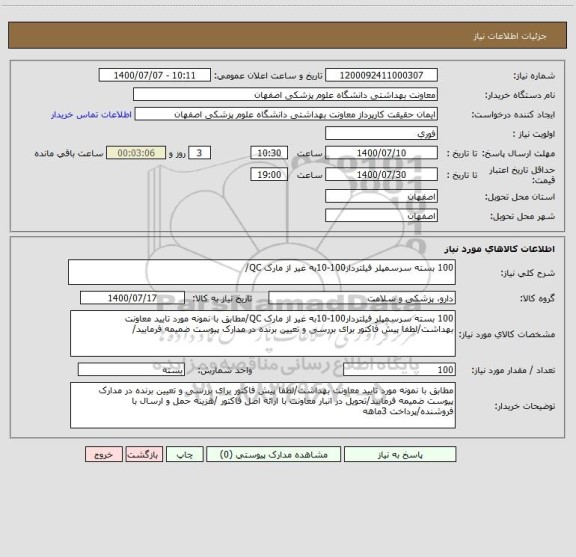Click the label مشخصات کالای مورد نیاز

pyautogui.click(x=507, y=334)
